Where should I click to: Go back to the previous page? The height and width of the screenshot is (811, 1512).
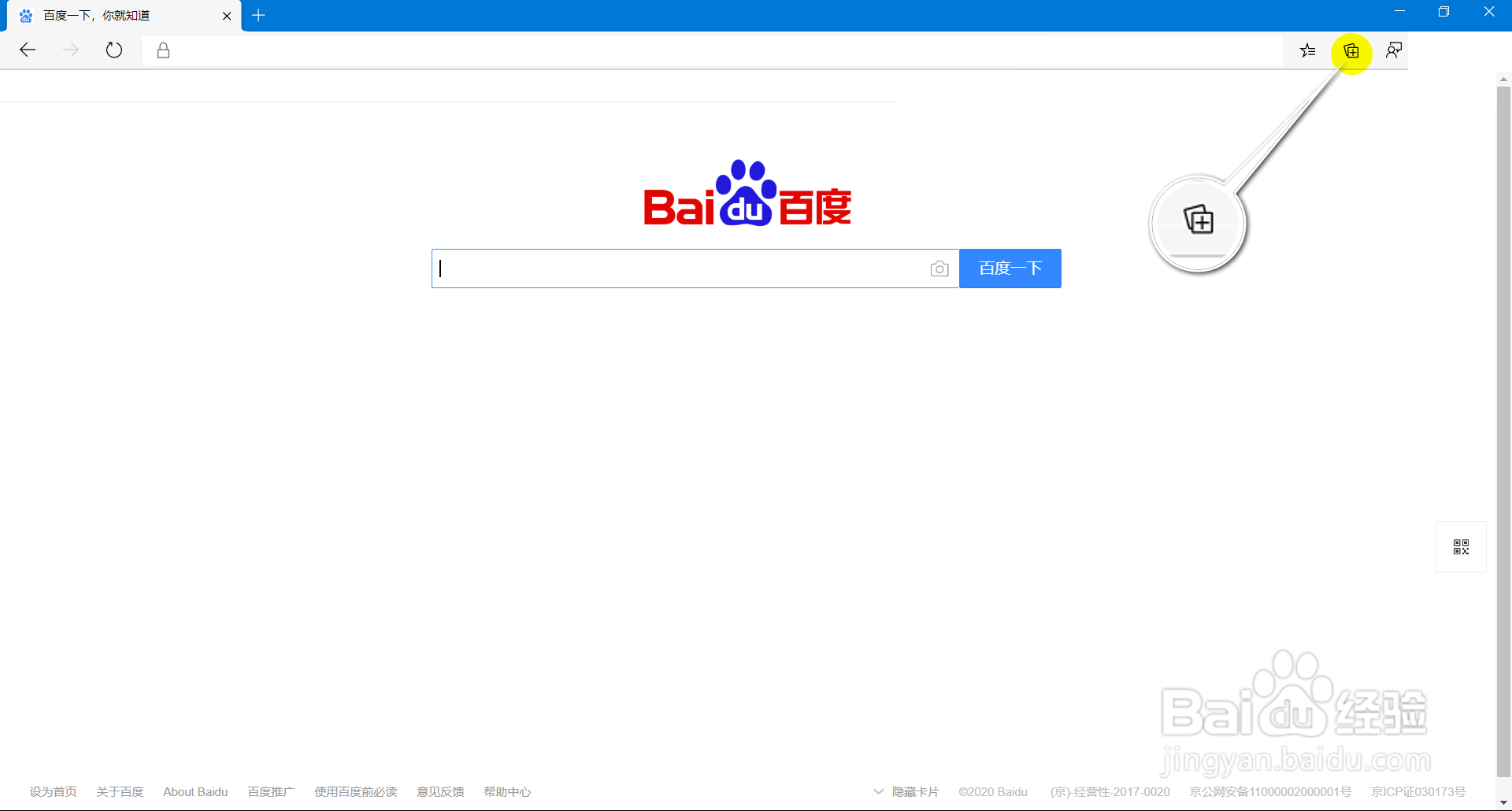point(28,50)
